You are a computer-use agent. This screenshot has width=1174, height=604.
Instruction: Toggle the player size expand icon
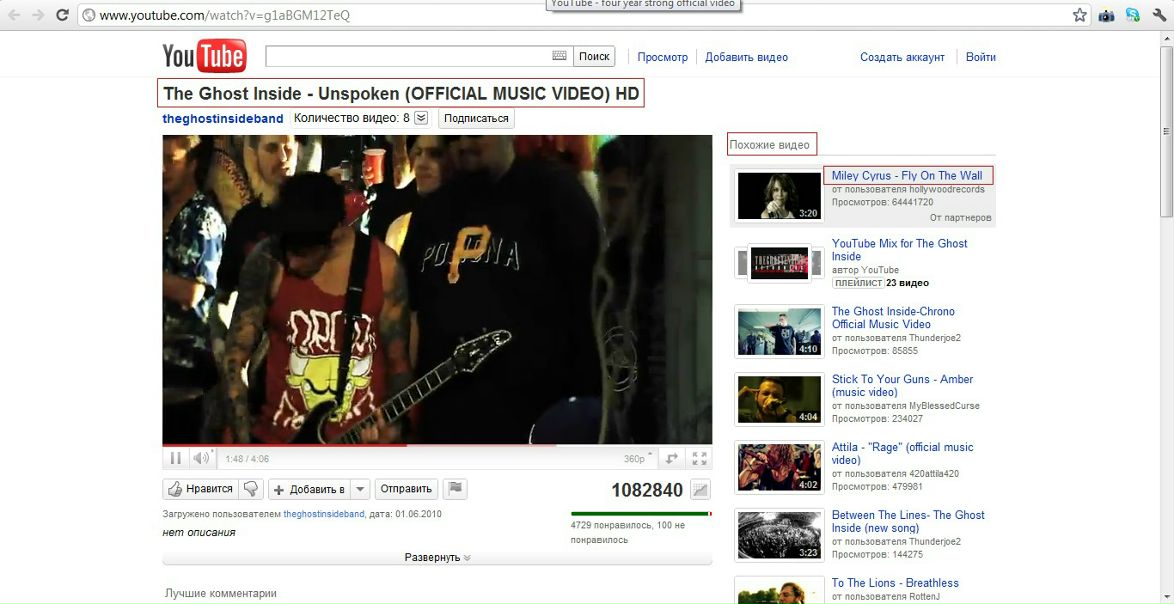pos(672,458)
